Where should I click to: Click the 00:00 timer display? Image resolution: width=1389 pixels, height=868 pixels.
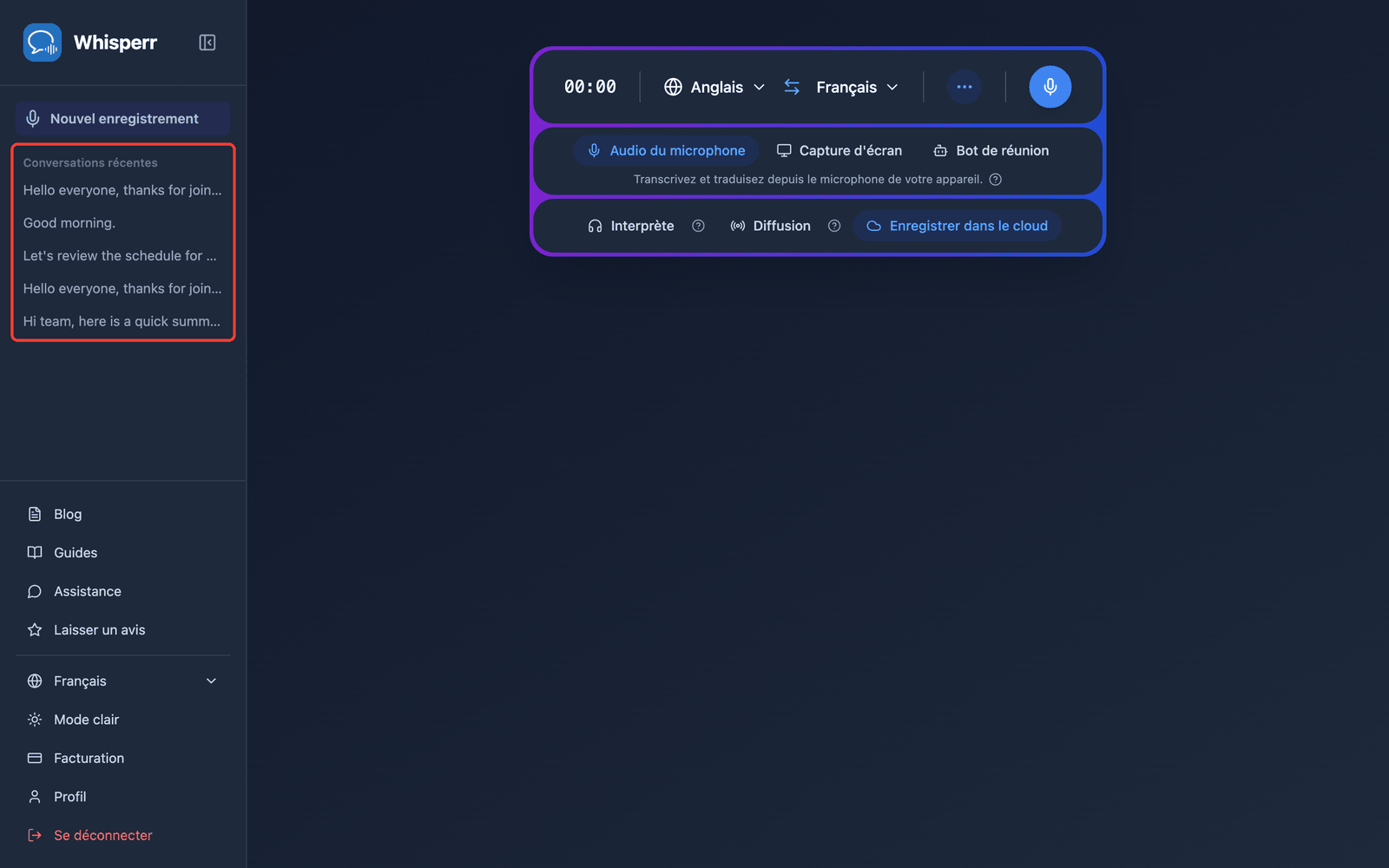click(590, 87)
